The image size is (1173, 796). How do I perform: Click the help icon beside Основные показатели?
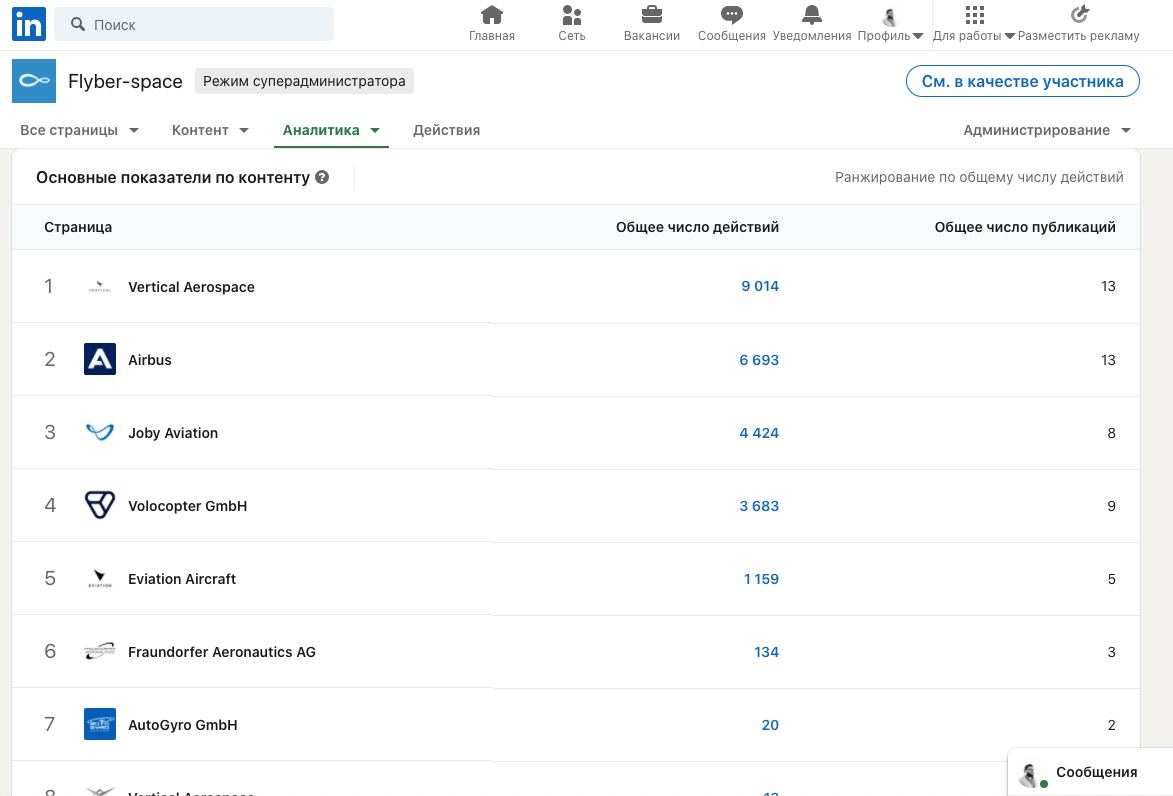322,177
